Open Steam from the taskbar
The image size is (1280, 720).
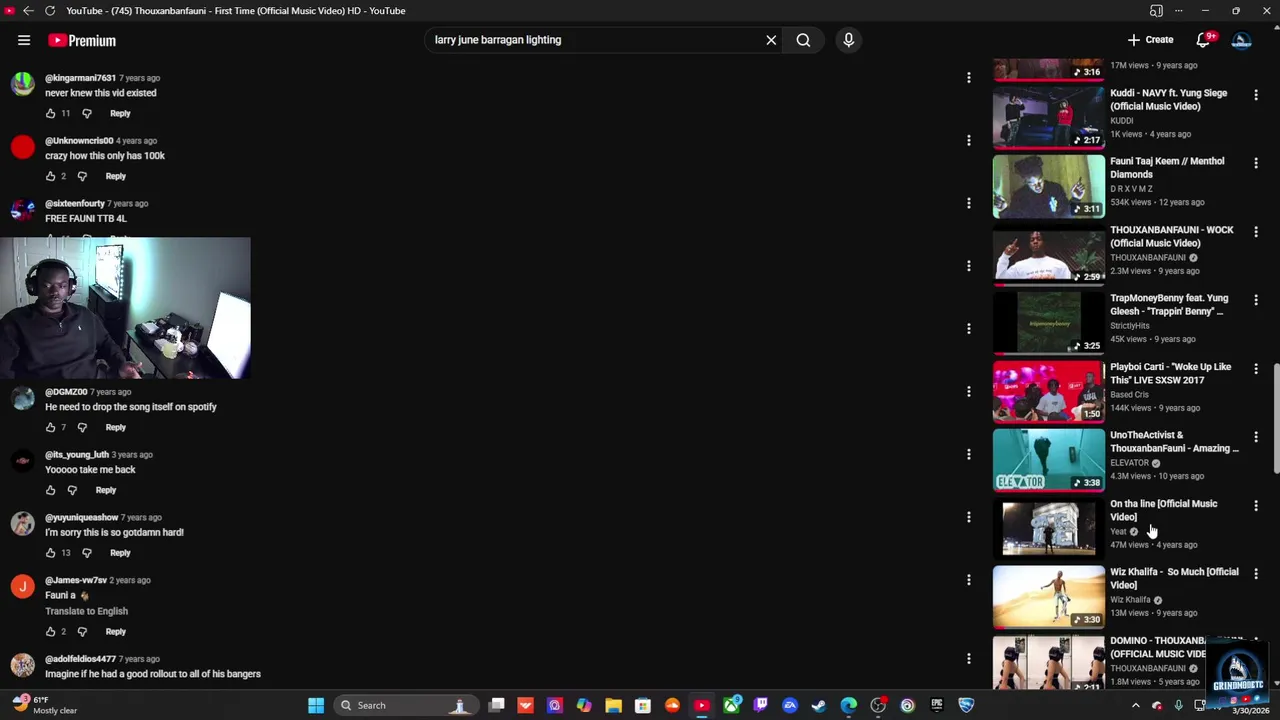click(819, 705)
